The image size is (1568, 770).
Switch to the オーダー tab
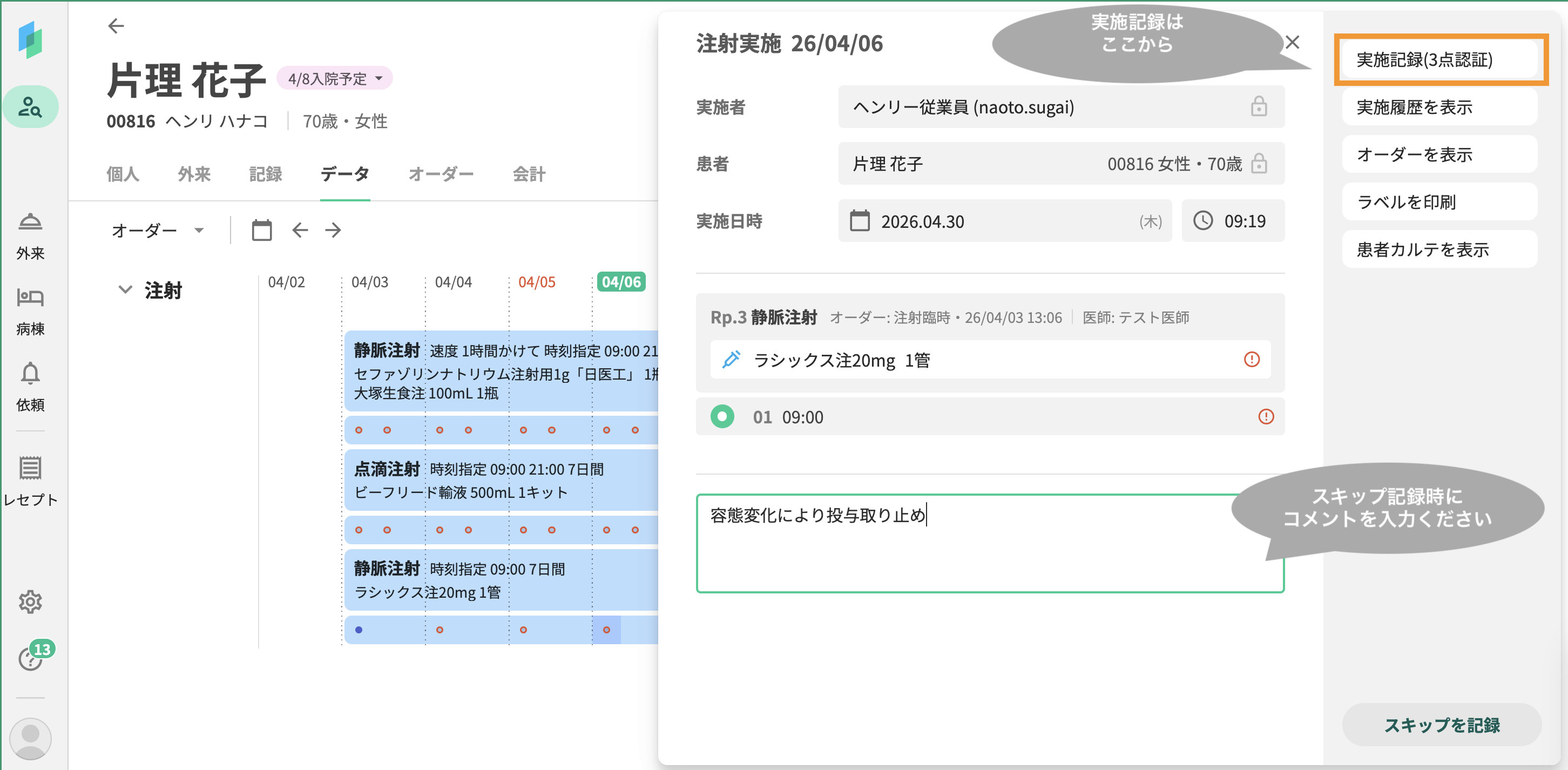coord(441,174)
